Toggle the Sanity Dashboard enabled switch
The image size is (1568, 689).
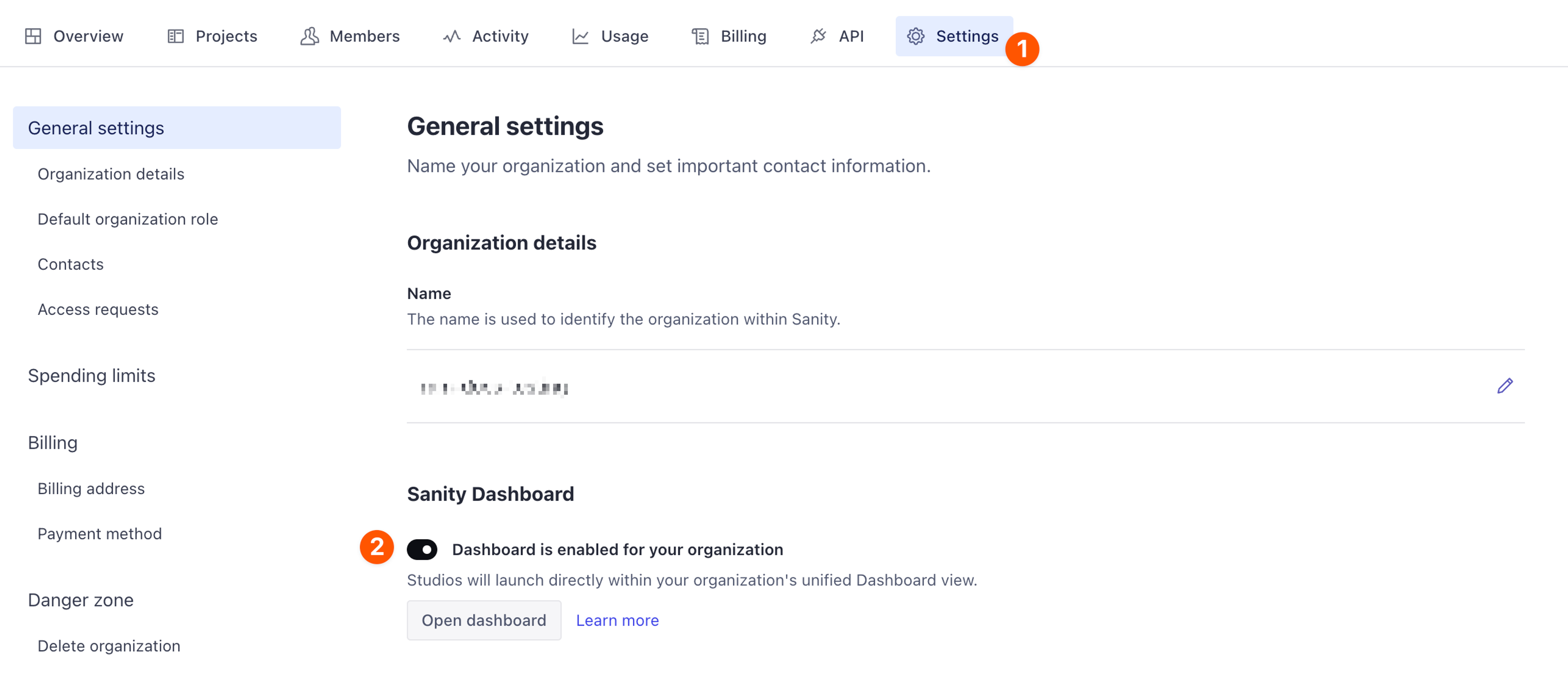[422, 549]
